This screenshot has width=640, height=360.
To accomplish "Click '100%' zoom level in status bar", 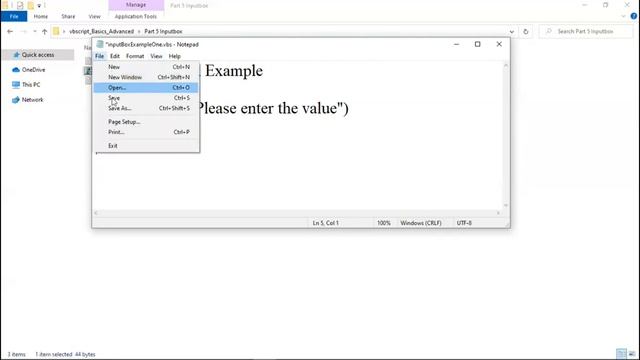I will (384, 223).
